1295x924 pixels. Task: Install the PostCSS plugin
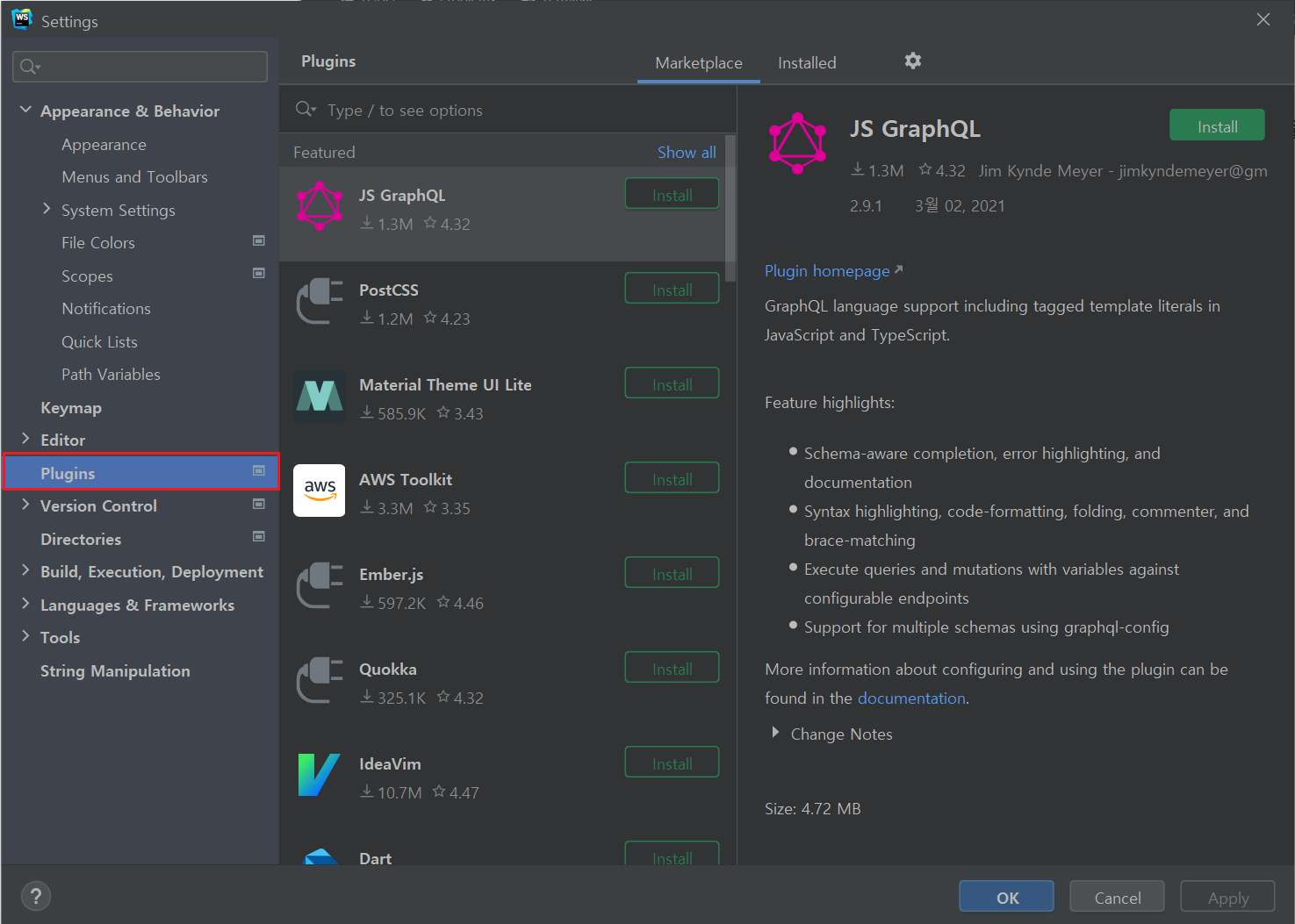click(672, 289)
